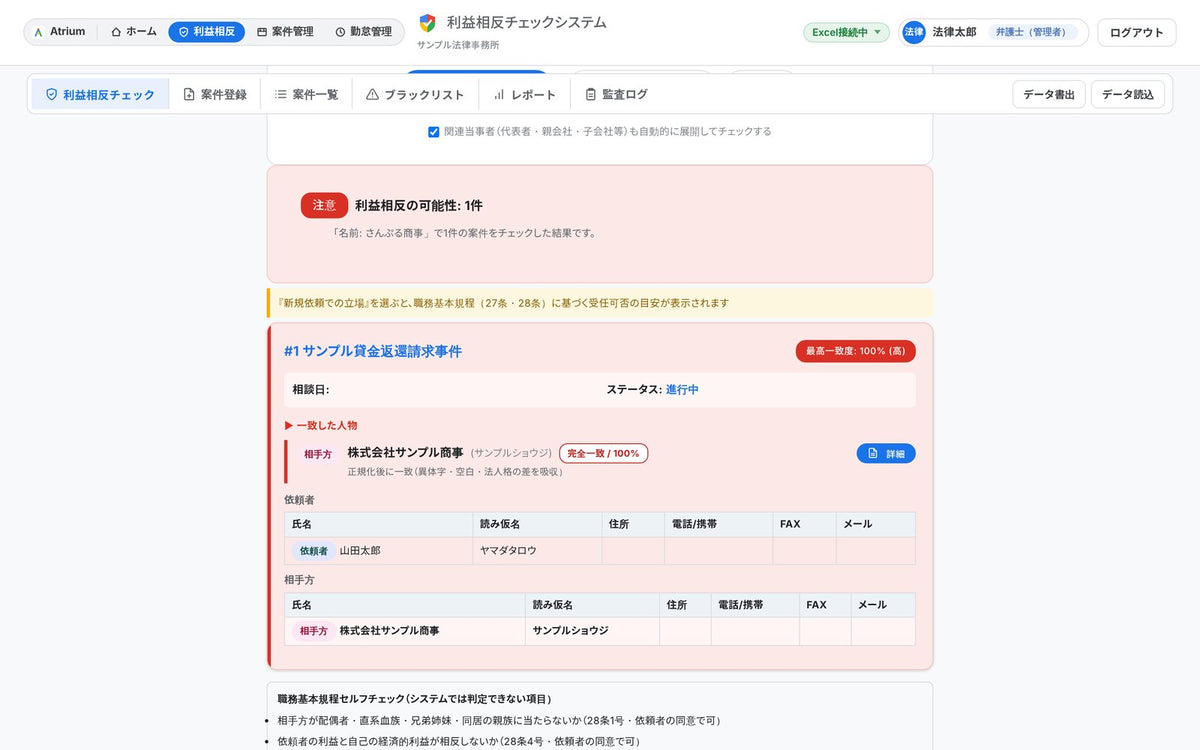Image resolution: width=1200 pixels, height=750 pixels.
Task: Switch to the レポート tab
Action: pyautogui.click(x=524, y=94)
